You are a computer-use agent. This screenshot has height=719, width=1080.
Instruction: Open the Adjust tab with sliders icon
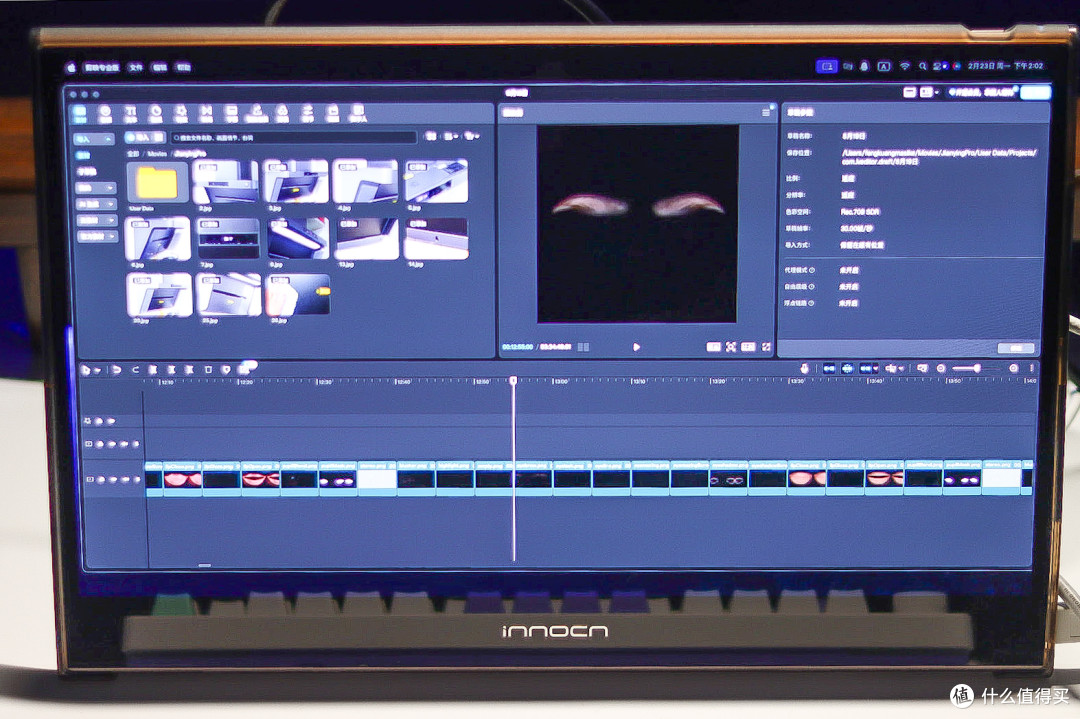pos(307,114)
